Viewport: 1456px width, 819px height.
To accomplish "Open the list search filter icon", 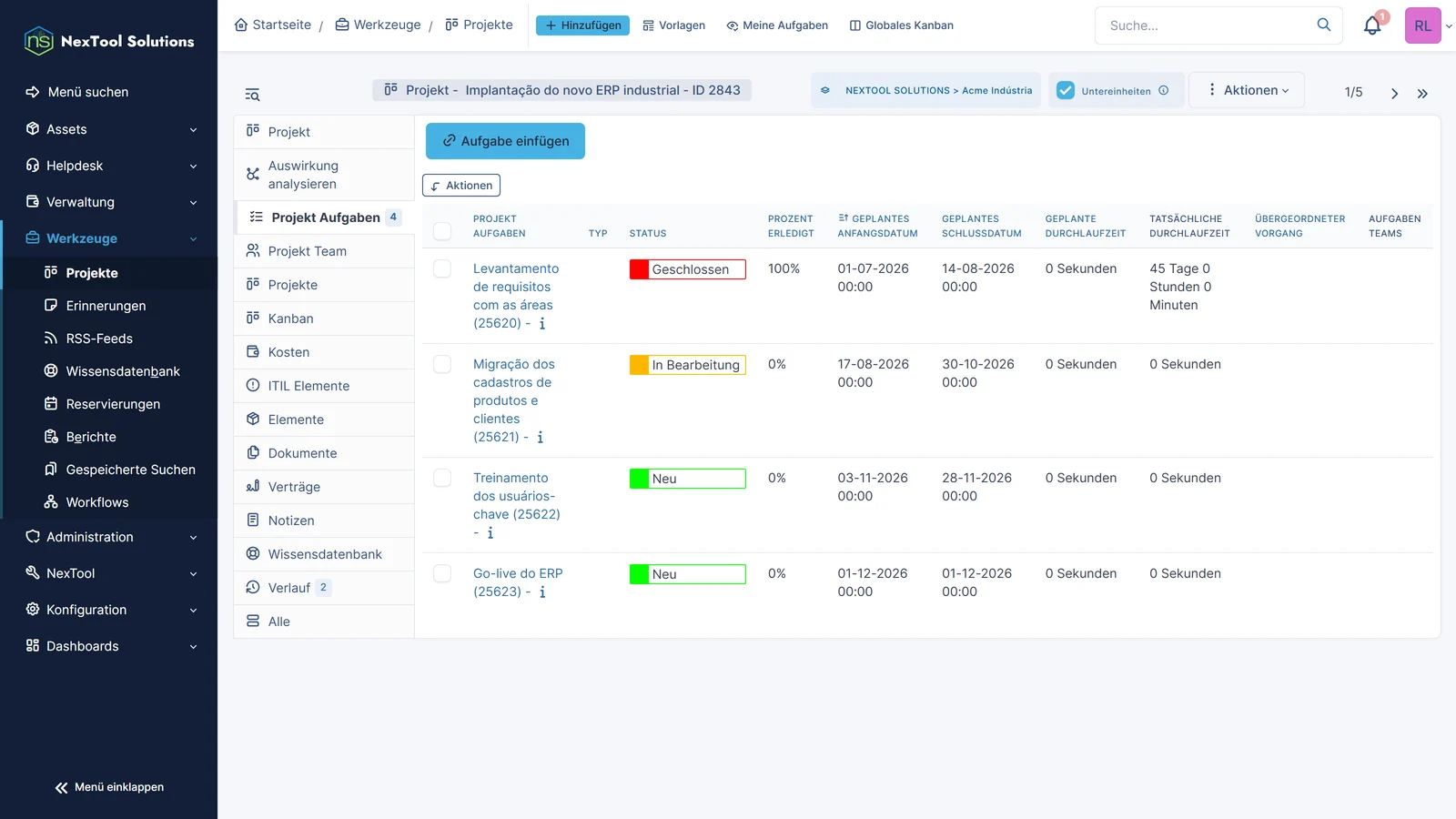I will [x=252, y=95].
